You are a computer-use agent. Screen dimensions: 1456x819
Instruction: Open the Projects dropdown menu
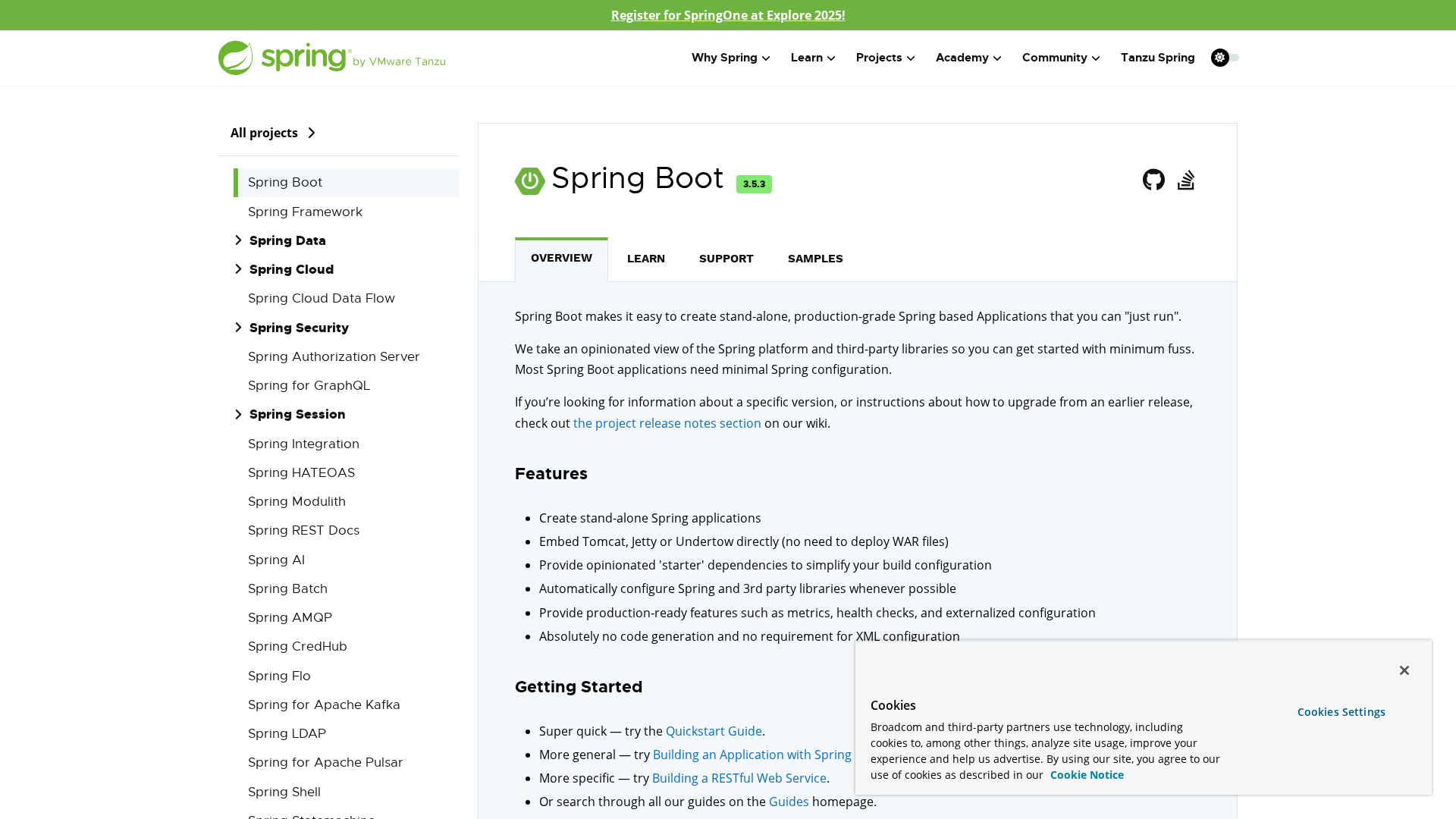point(885,58)
